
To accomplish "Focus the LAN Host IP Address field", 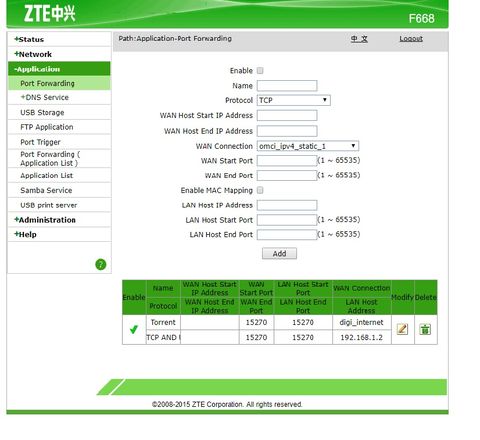I will click(287, 205).
